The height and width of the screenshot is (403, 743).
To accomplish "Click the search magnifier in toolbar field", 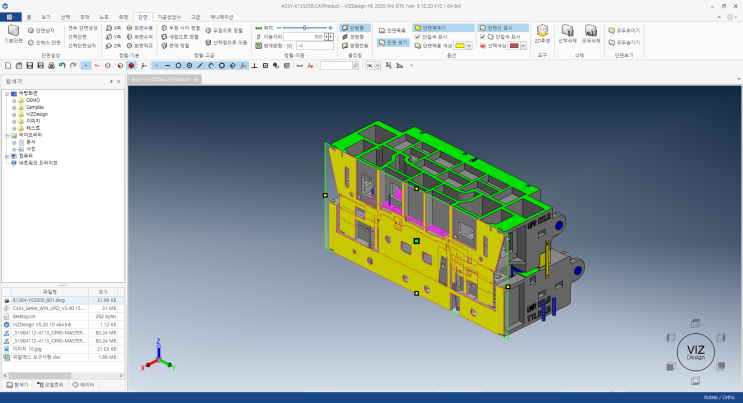I will (x=355, y=66).
